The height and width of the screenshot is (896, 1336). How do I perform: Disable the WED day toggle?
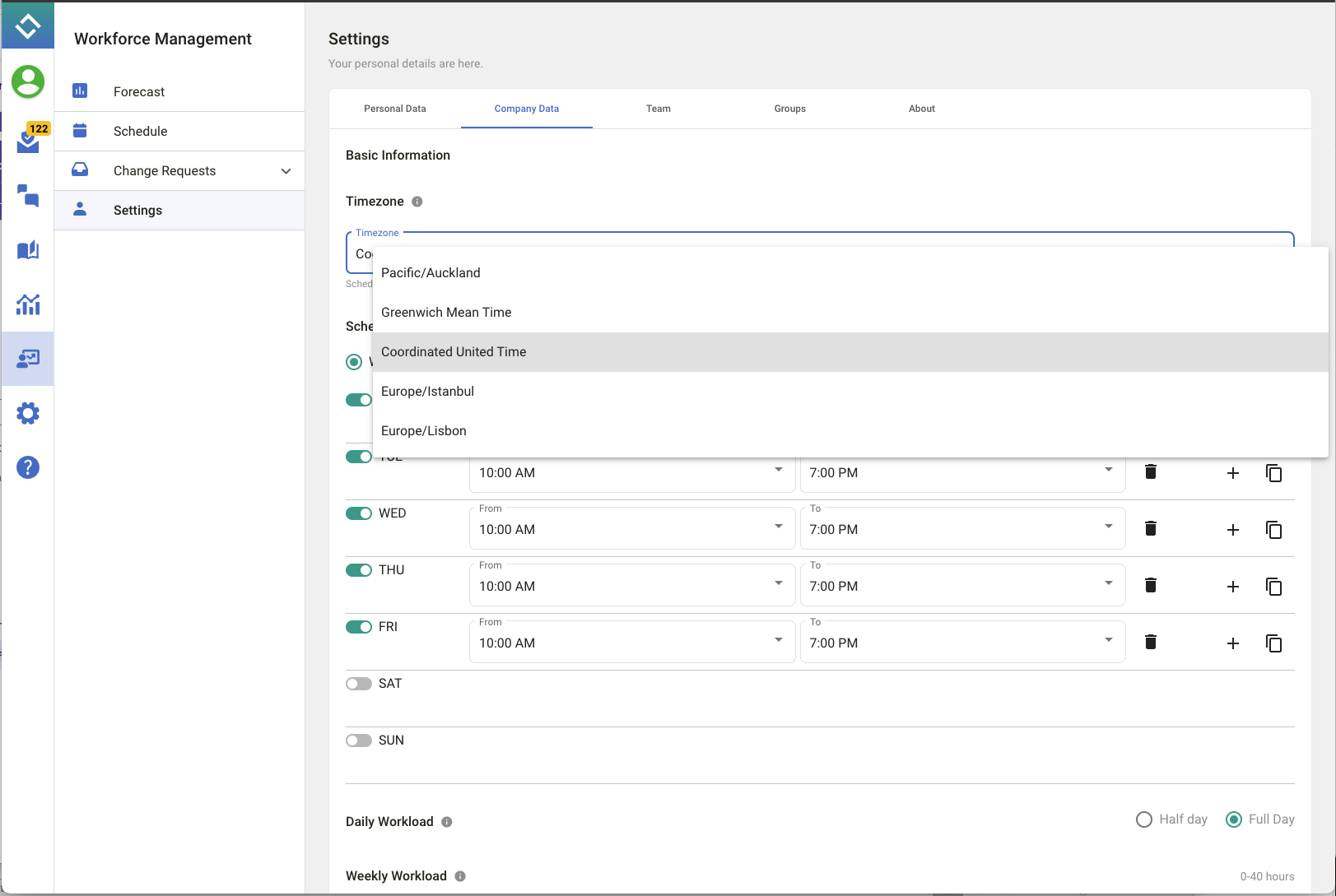coord(359,513)
